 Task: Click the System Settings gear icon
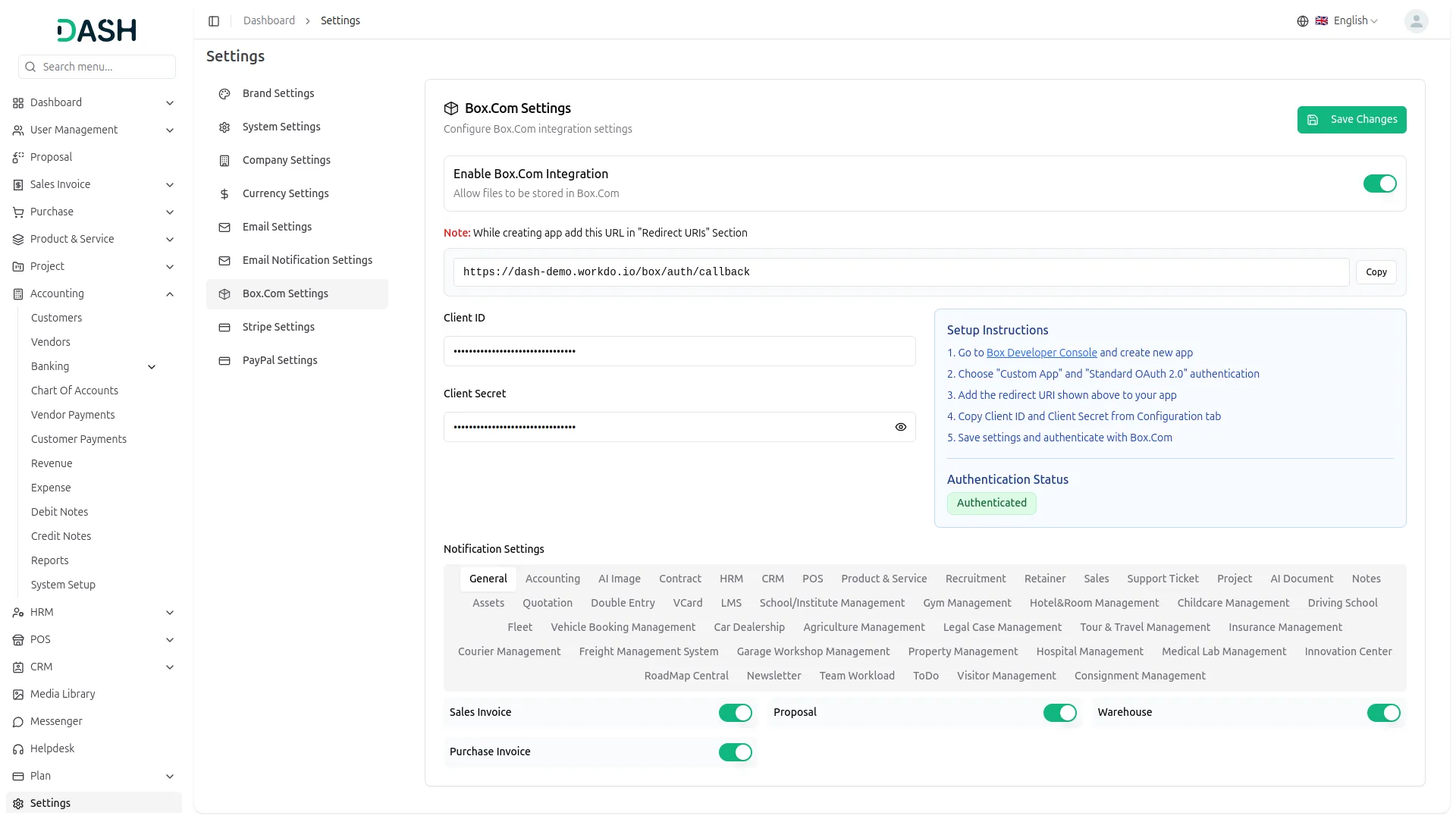tap(224, 127)
